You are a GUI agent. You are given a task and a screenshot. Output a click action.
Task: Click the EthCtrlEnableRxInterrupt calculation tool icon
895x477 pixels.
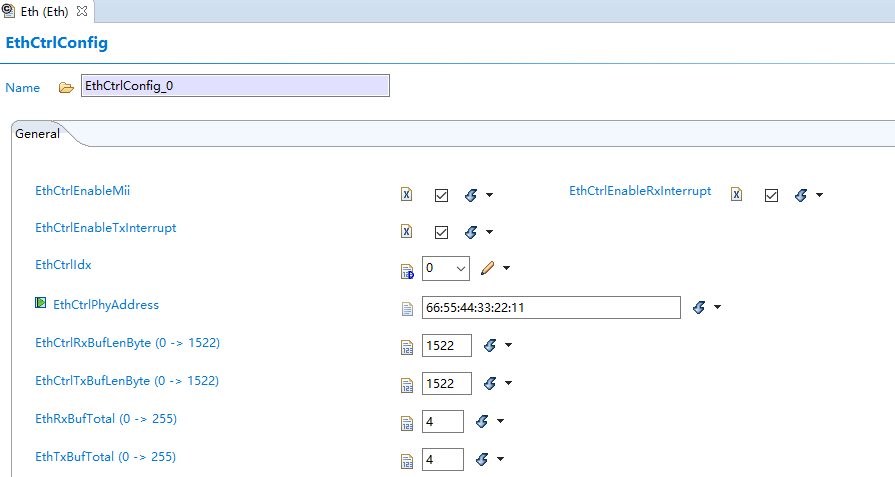pos(801,195)
